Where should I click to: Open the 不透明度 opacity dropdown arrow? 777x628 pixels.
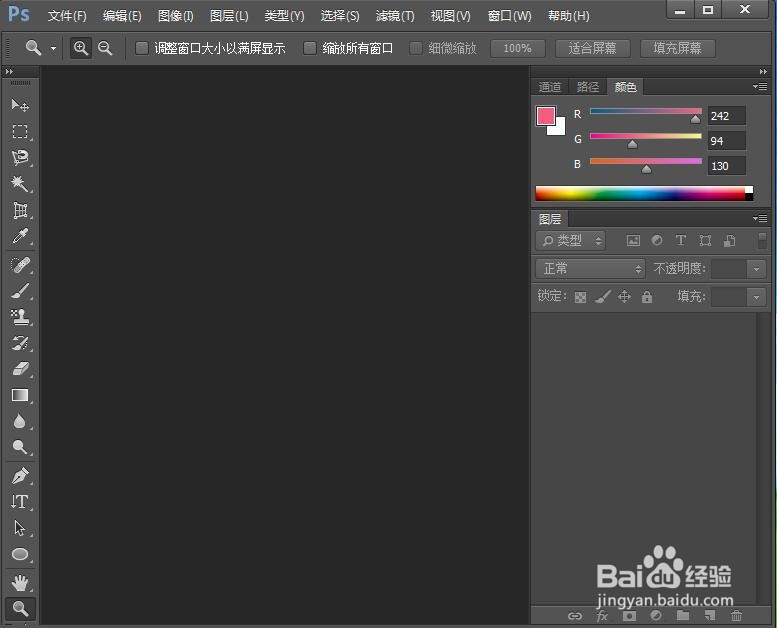tap(756, 269)
